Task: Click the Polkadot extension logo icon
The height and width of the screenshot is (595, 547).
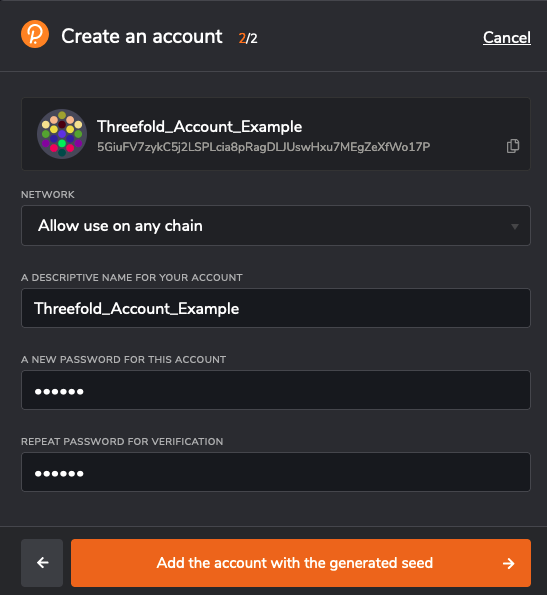Action: tap(35, 34)
